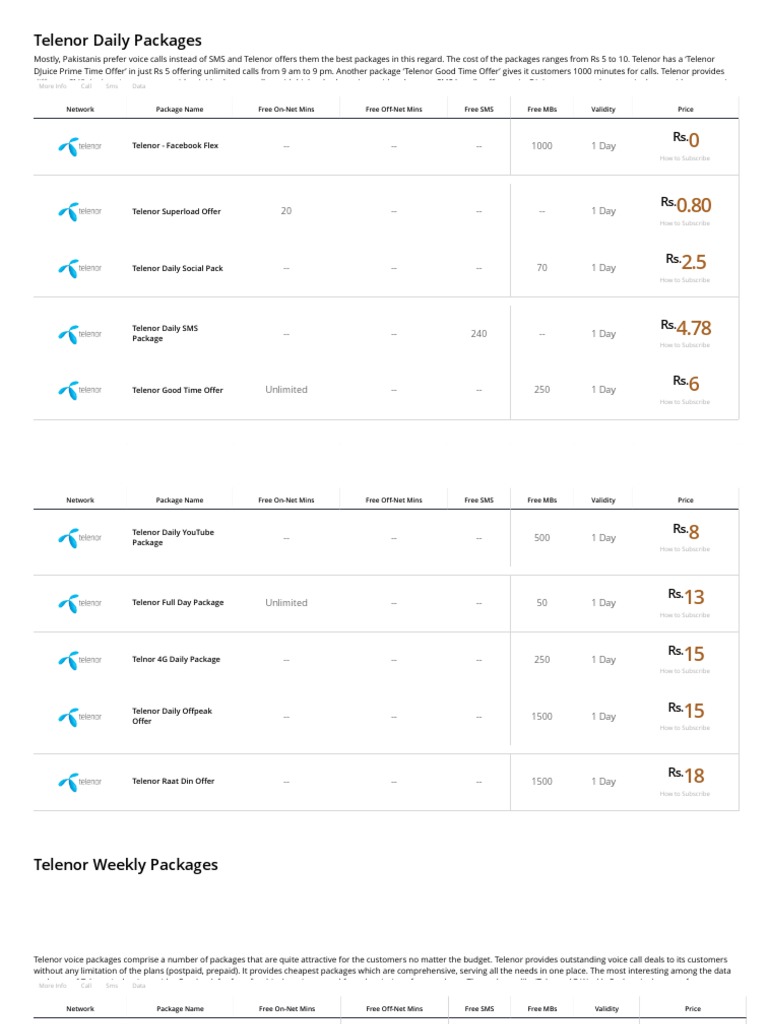Click Telenor logo in Daily YouTube Package row

coord(80,538)
